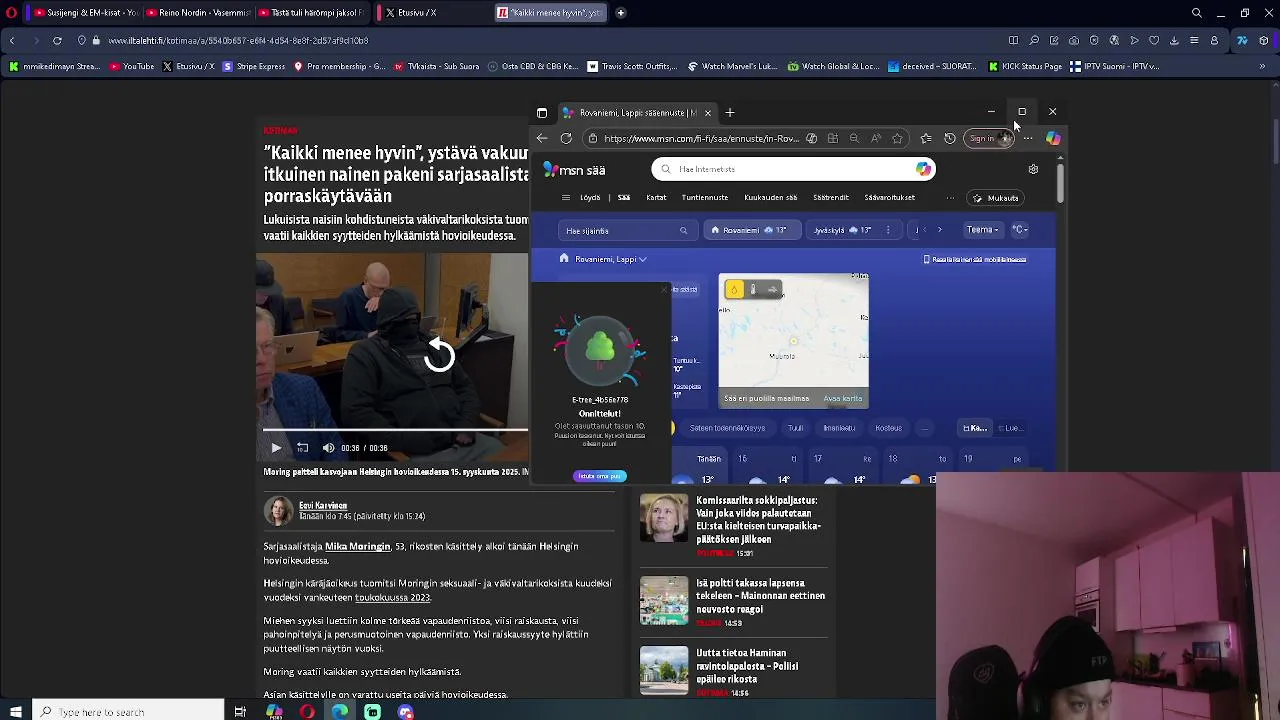Play the video with play button
This screenshot has width=1280, height=720.
276,448
